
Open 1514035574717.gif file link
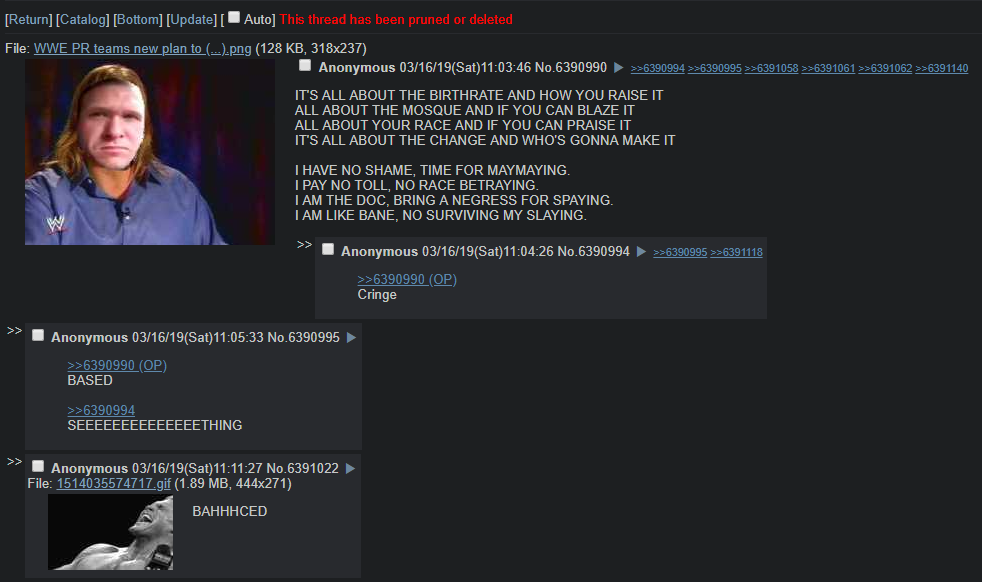(x=113, y=484)
